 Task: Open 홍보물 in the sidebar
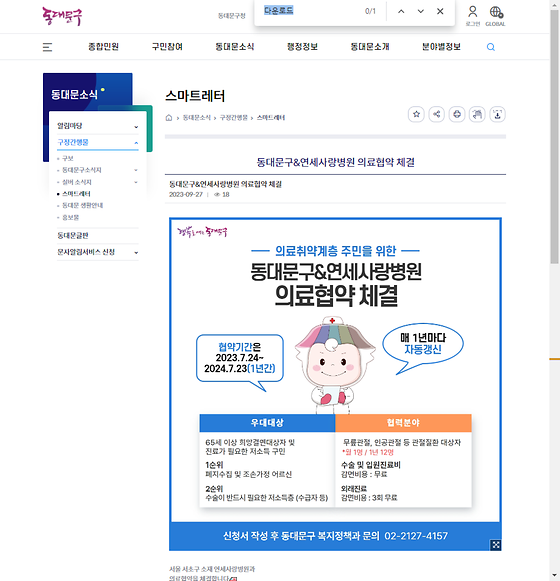70,218
